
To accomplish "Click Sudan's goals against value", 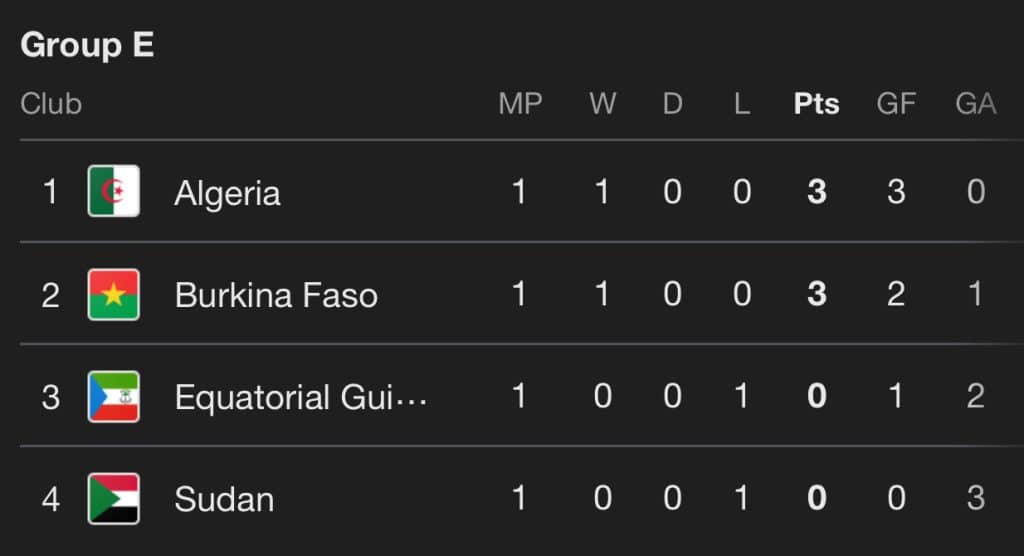I will 976,499.
